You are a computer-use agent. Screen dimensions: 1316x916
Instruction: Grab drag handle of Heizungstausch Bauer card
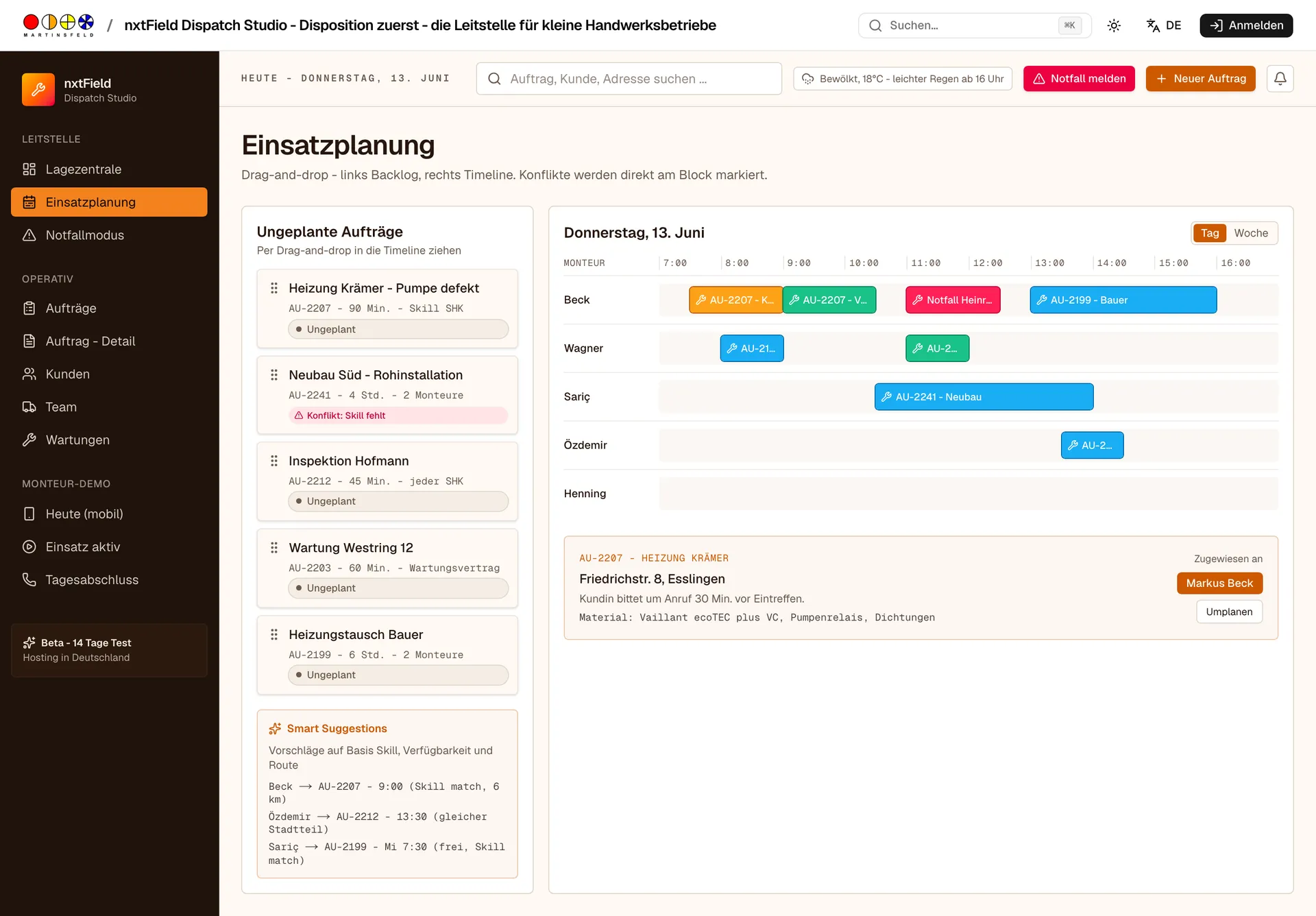coord(274,635)
